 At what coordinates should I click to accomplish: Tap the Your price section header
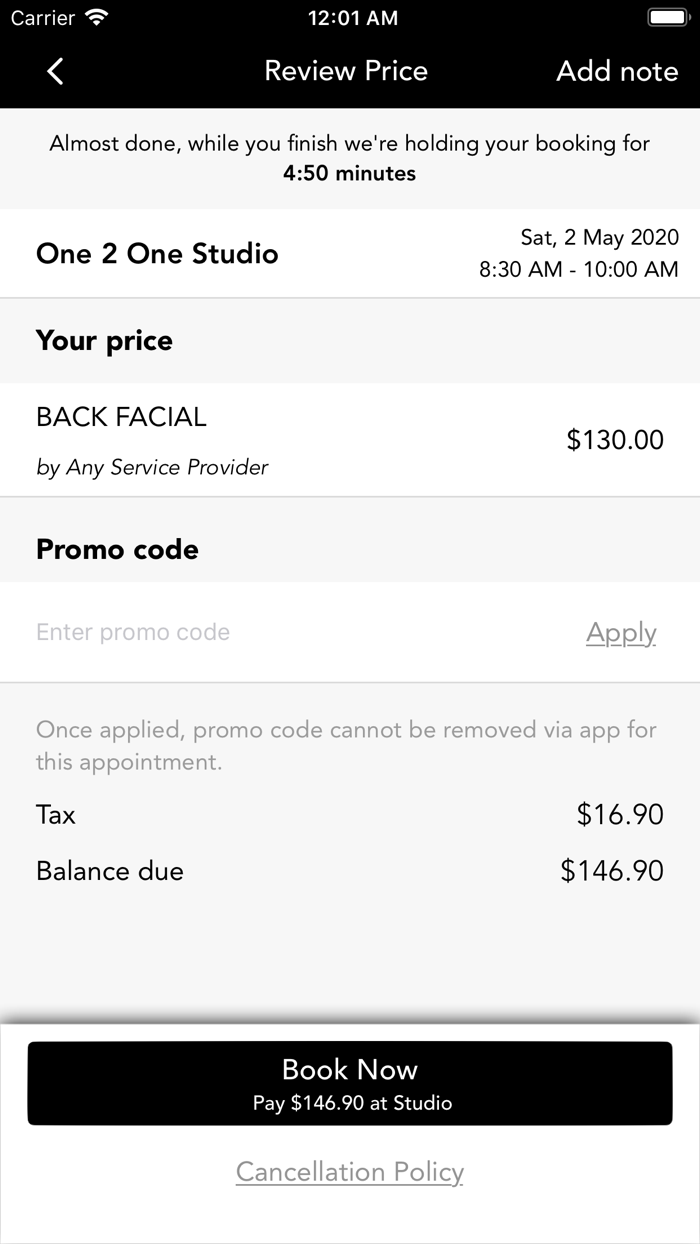tap(104, 341)
